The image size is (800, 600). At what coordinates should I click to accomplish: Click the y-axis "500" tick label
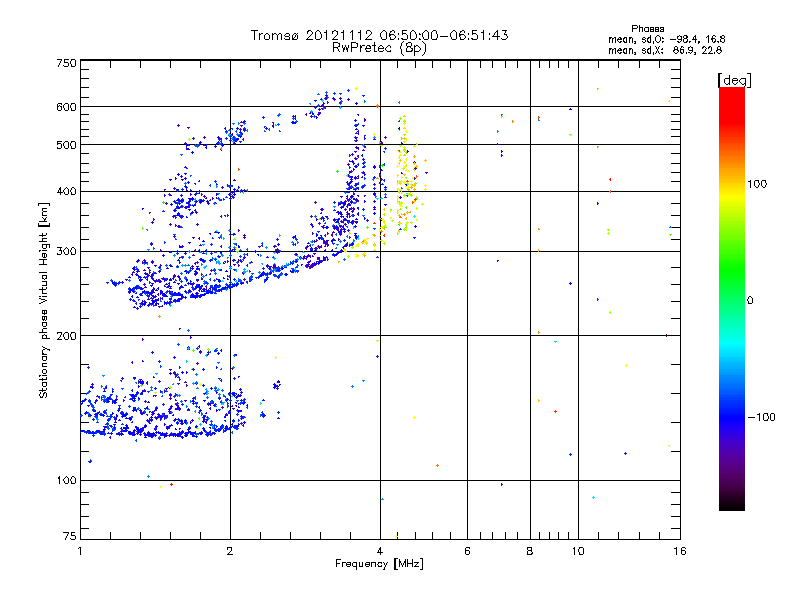(x=66, y=145)
